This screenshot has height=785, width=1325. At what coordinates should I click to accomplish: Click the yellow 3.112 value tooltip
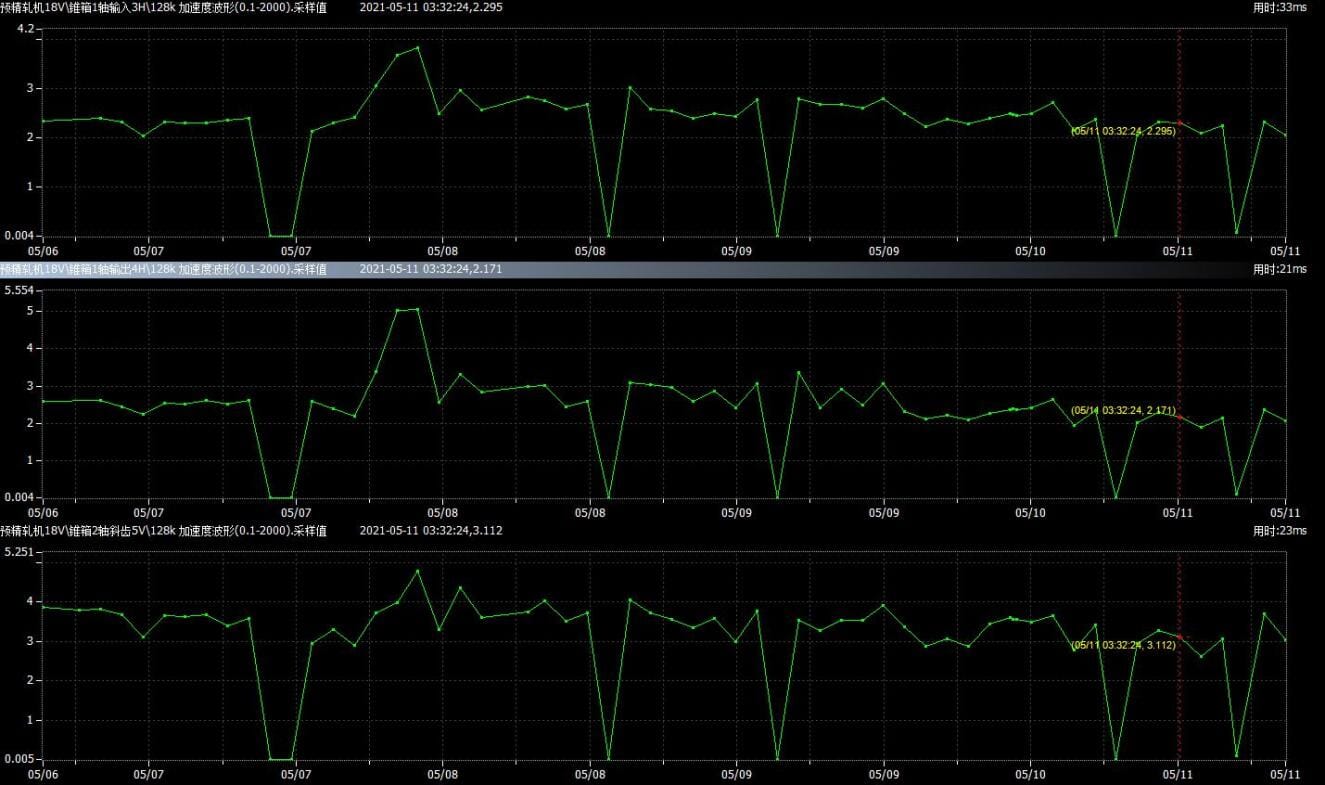click(x=1123, y=645)
